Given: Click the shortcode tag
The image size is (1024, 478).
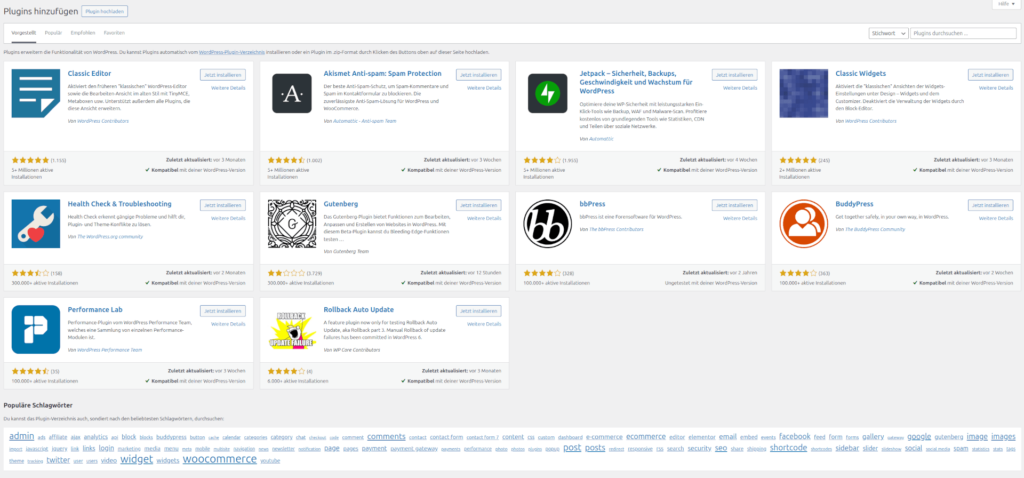Looking at the screenshot, I should coord(788,448).
